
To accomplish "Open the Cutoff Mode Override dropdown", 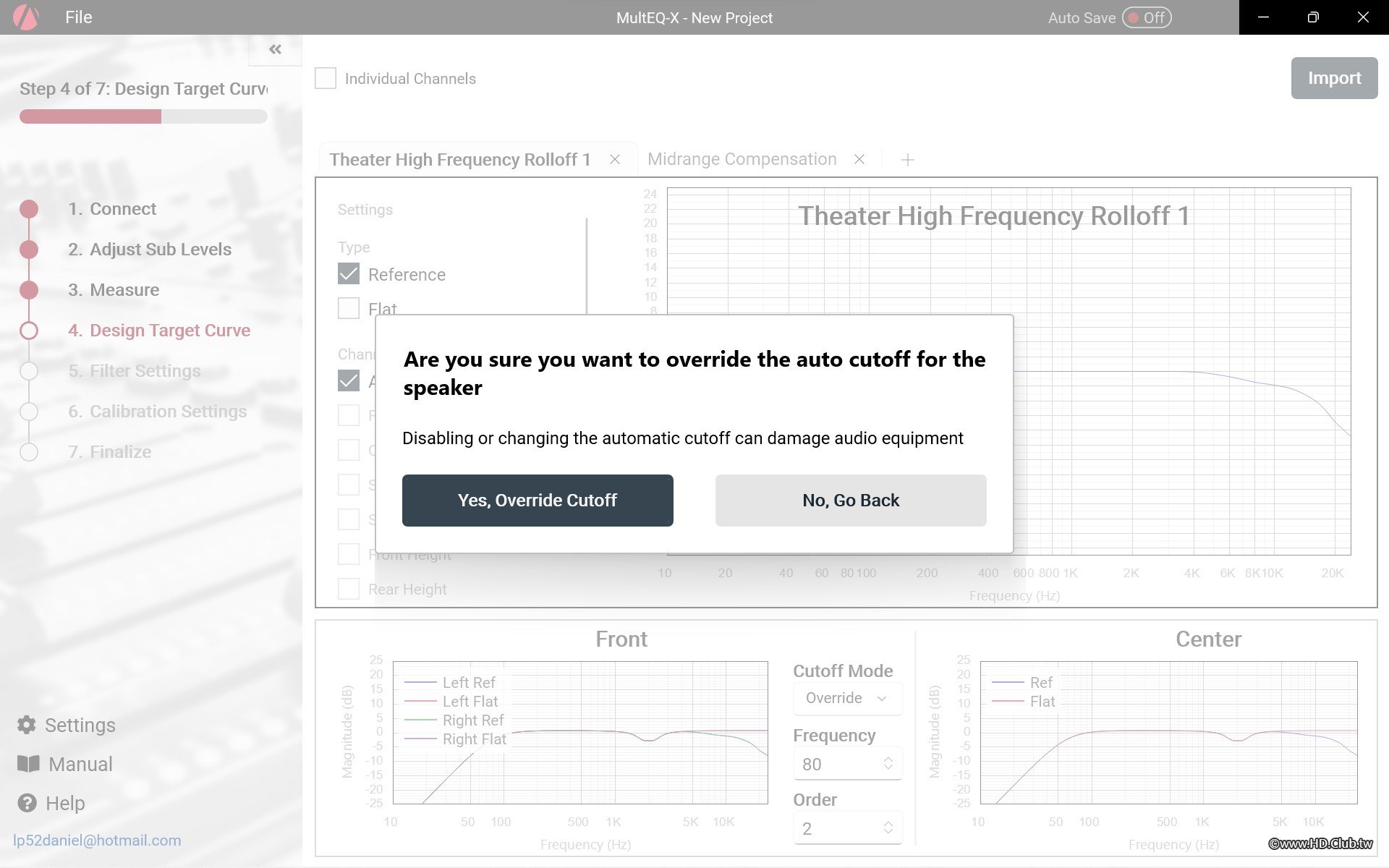I will click(846, 698).
